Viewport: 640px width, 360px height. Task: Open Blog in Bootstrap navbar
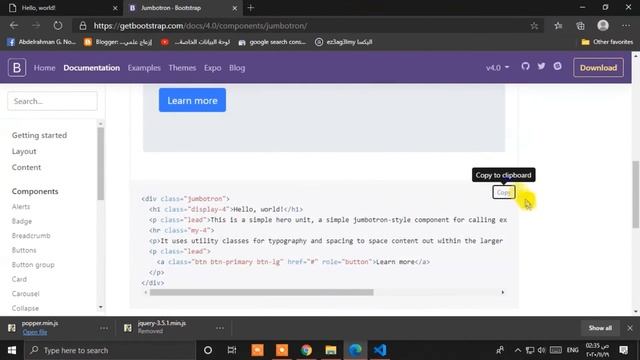click(237, 68)
